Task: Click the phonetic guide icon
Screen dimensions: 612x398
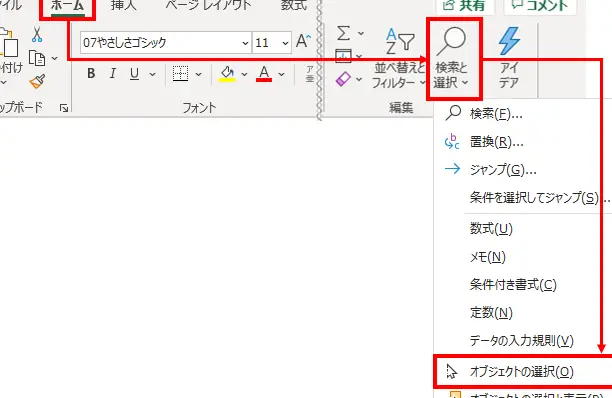Action: 310,74
